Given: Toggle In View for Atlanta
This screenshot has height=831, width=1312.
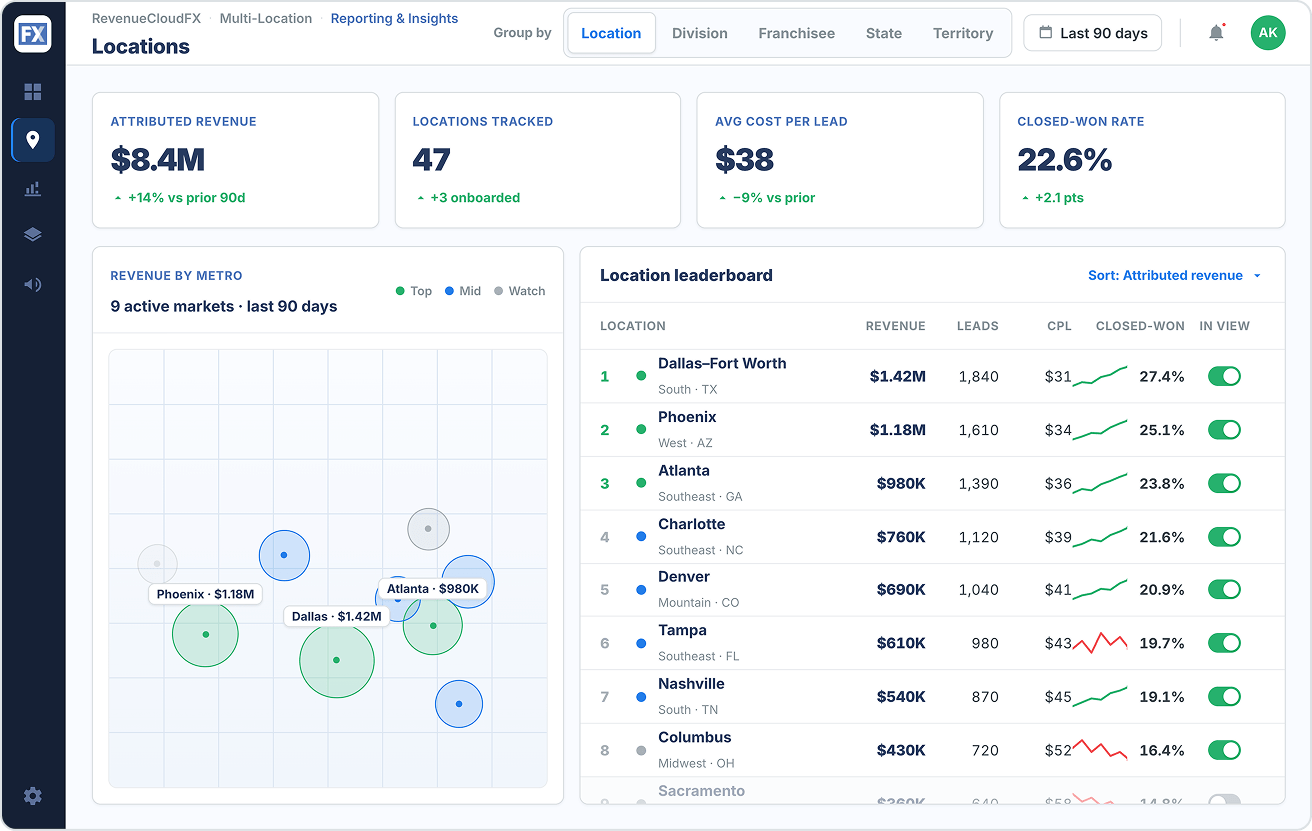Looking at the screenshot, I should click(x=1224, y=483).
